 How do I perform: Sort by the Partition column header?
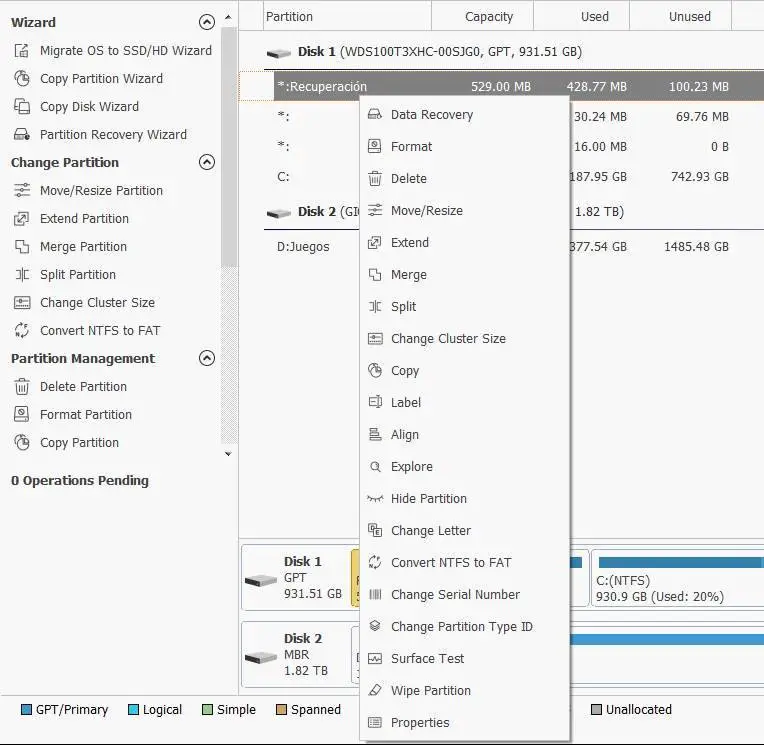pyautogui.click(x=347, y=17)
